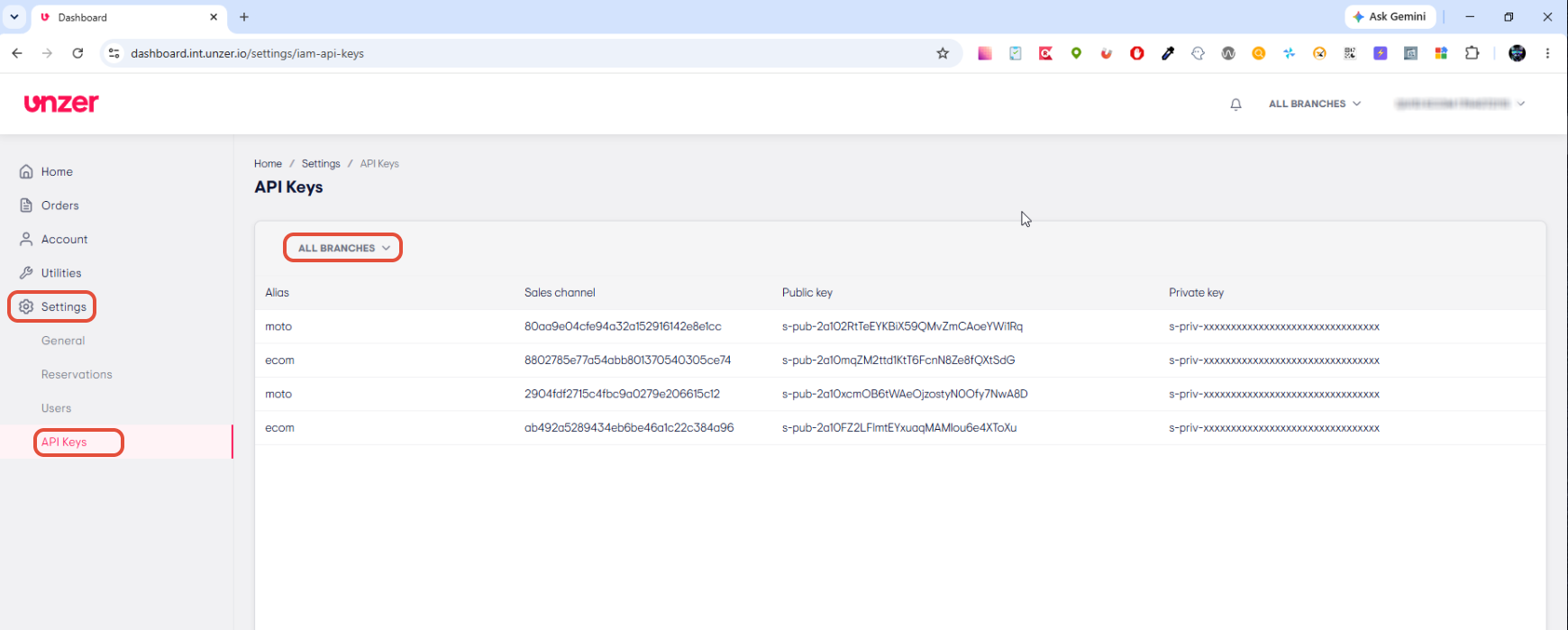Open a new browser tab
The height and width of the screenshot is (630, 1568).
coord(244,17)
